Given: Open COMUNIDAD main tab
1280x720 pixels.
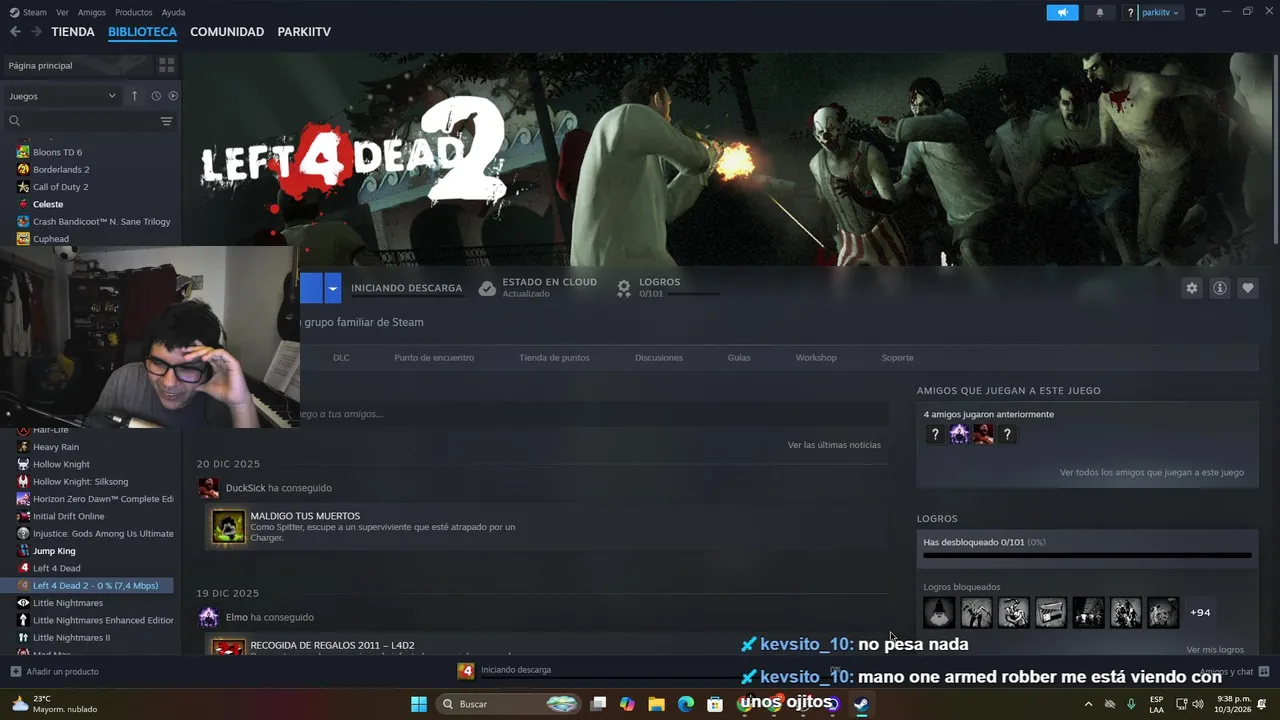Looking at the screenshot, I should point(227,32).
